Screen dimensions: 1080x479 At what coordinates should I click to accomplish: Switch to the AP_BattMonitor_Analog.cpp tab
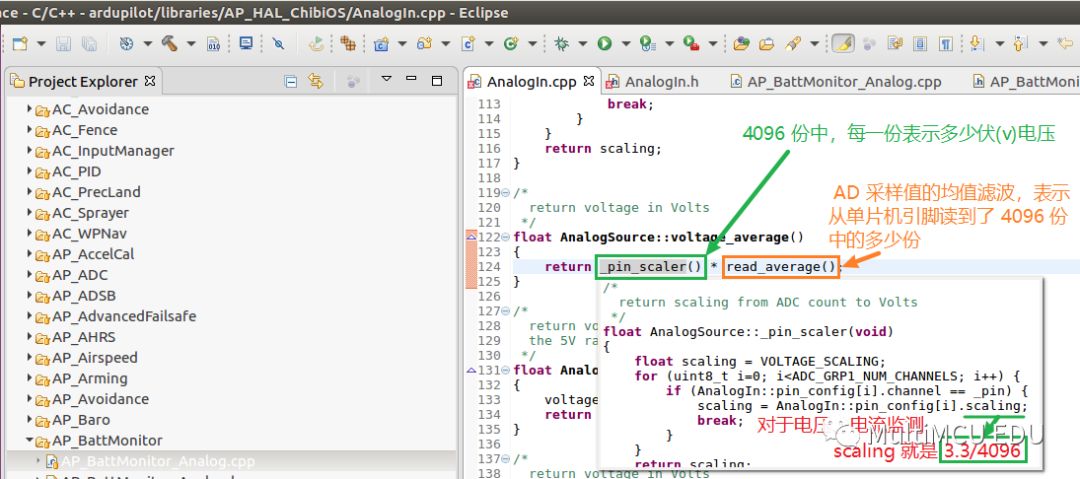836,81
